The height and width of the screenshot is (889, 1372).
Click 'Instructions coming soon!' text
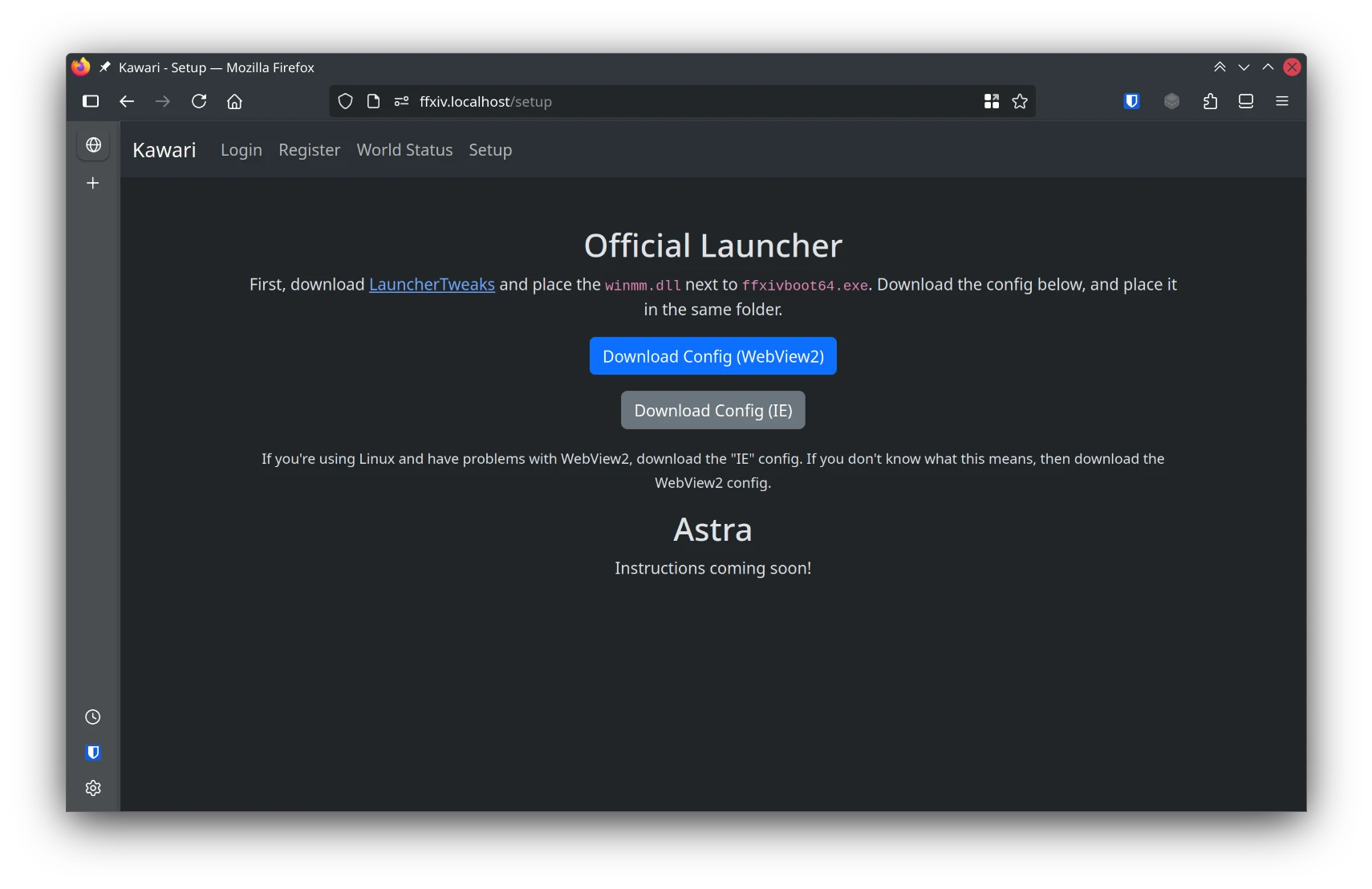pyautogui.click(x=713, y=568)
